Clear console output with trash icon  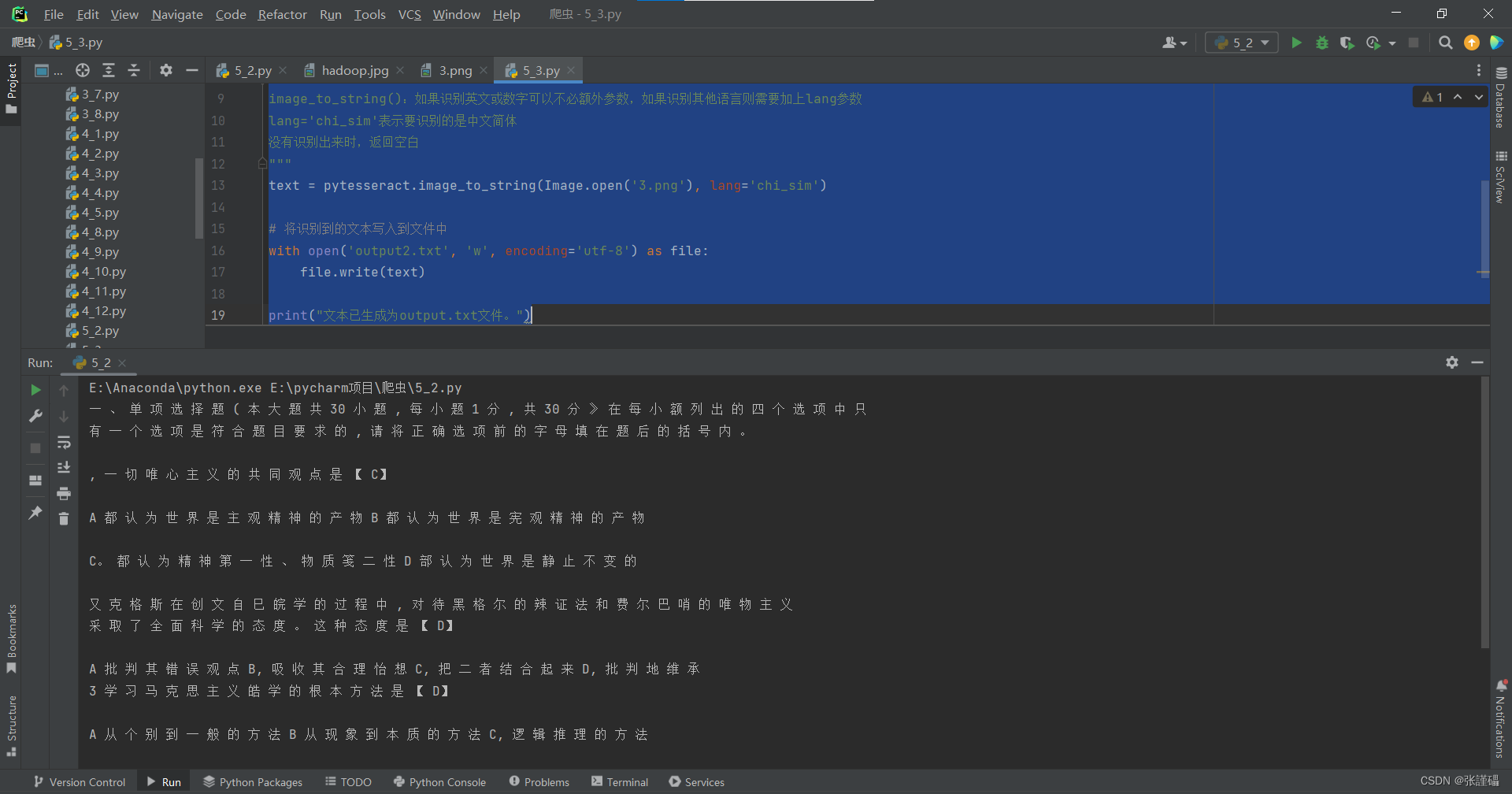64,518
